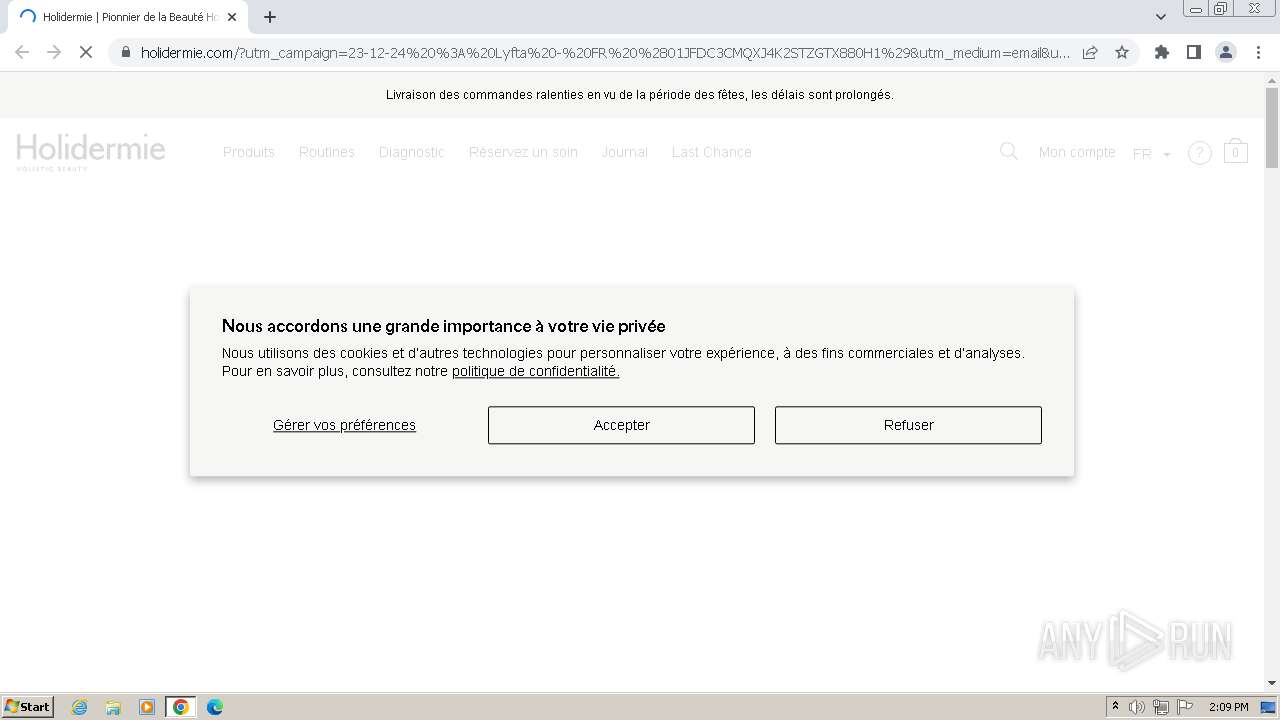Stop loading the page

pos(86,52)
